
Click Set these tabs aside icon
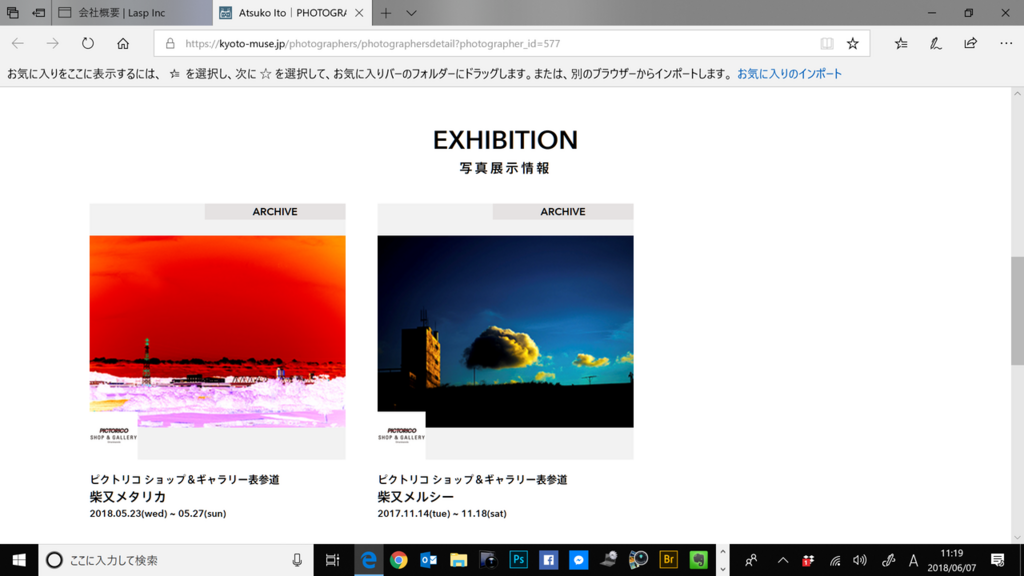click(39, 12)
